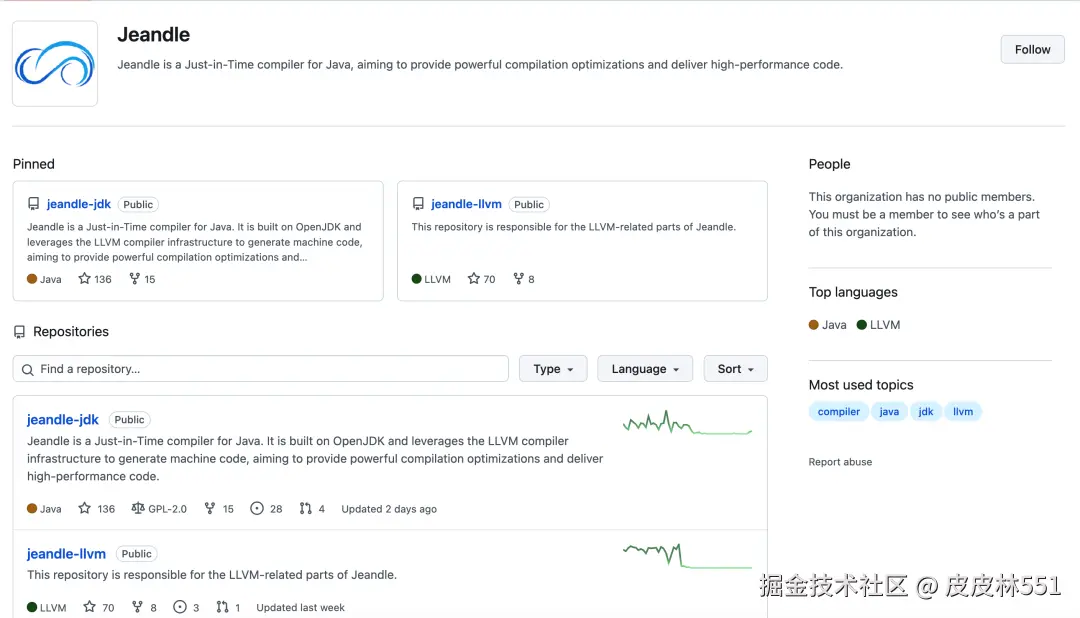The width and height of the screenshot is (1080, 618).
Task: Open the Type filter dropdown
Action: 553,369
